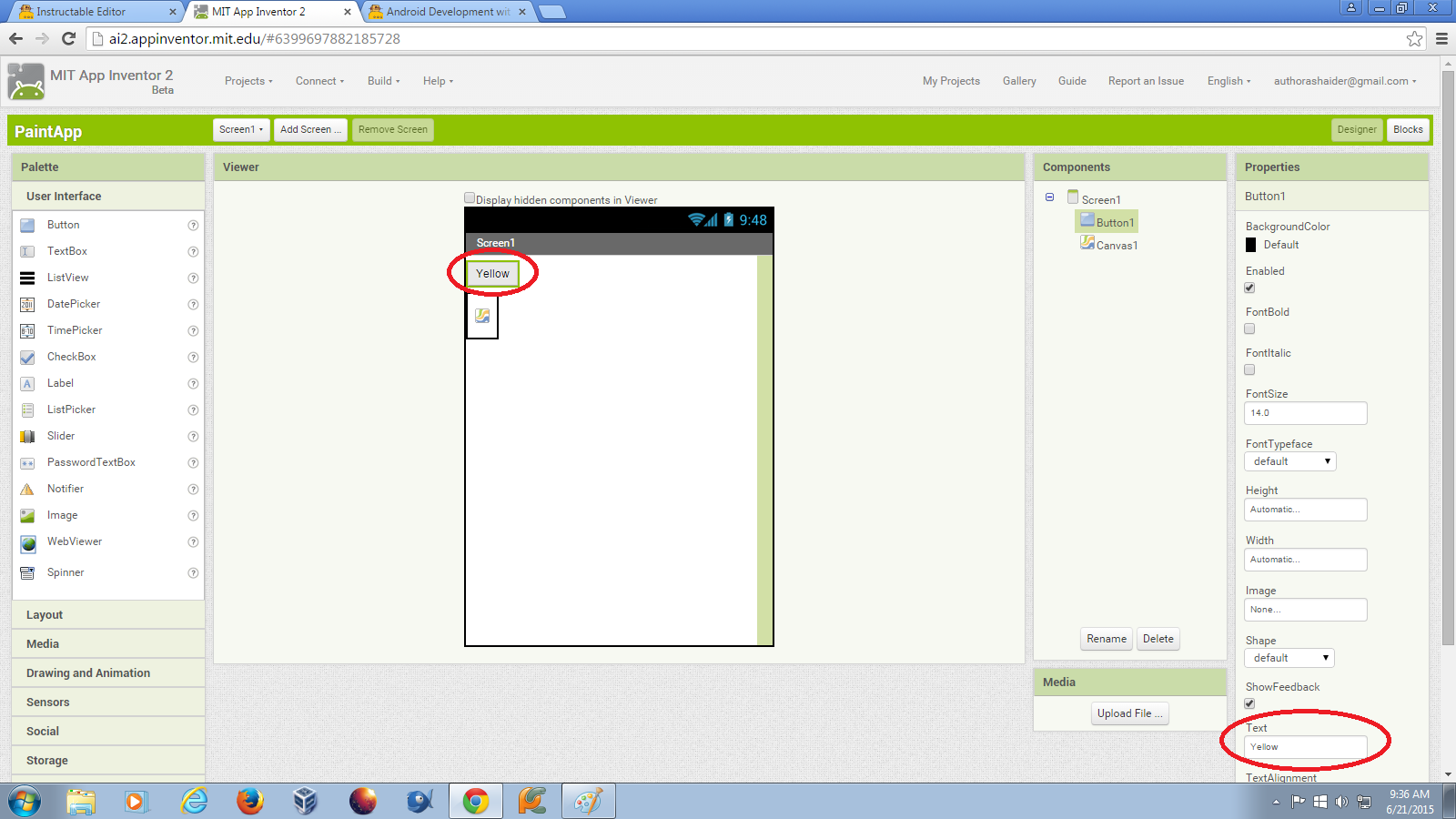Click the Rename component button
This screenshot has height=819, width=1456.
1107,639
